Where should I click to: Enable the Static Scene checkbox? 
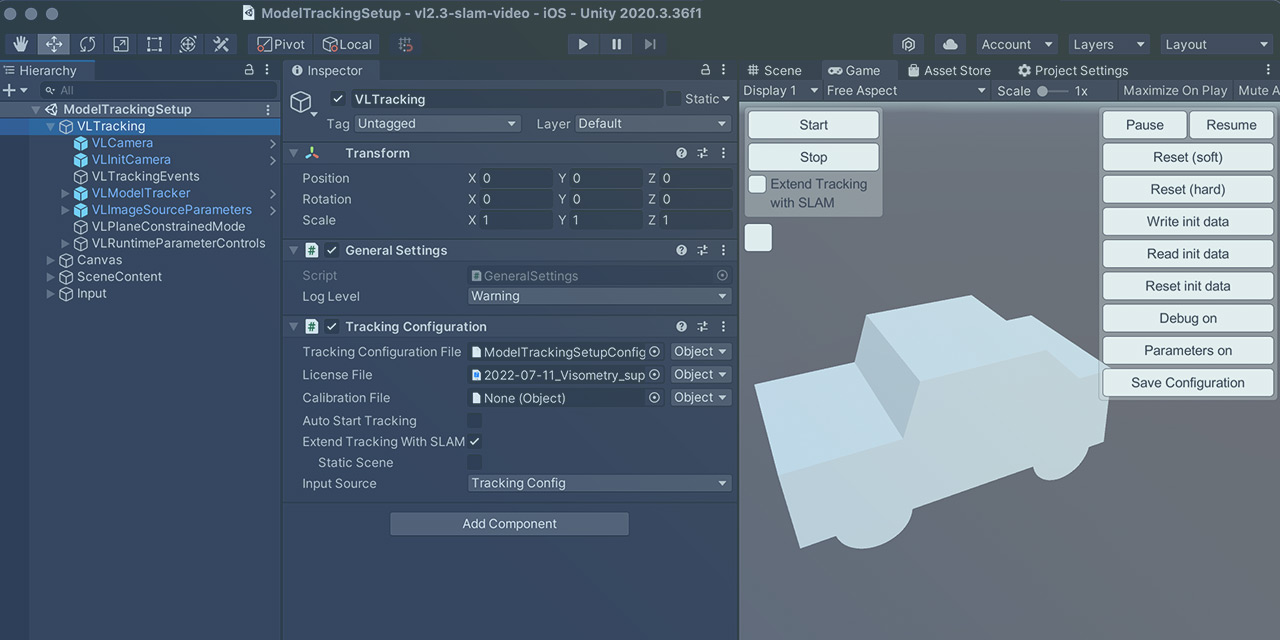(x=476, y=461)
